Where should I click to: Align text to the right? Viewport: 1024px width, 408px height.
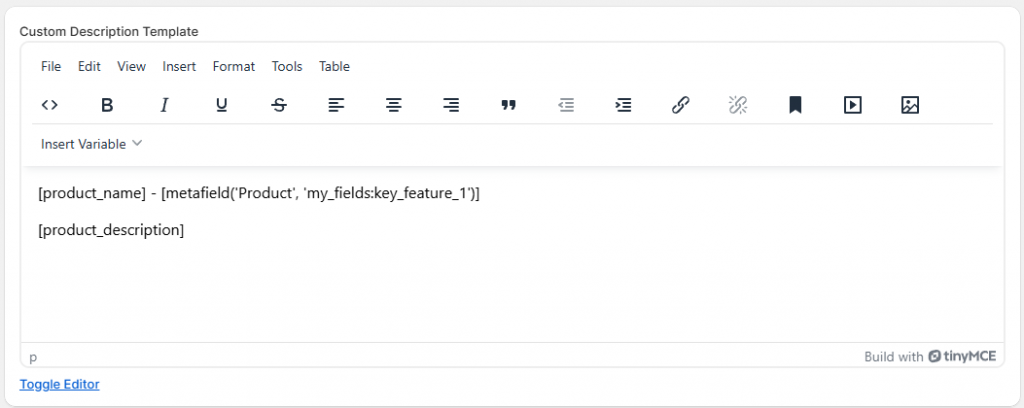(x=451, y=104)
